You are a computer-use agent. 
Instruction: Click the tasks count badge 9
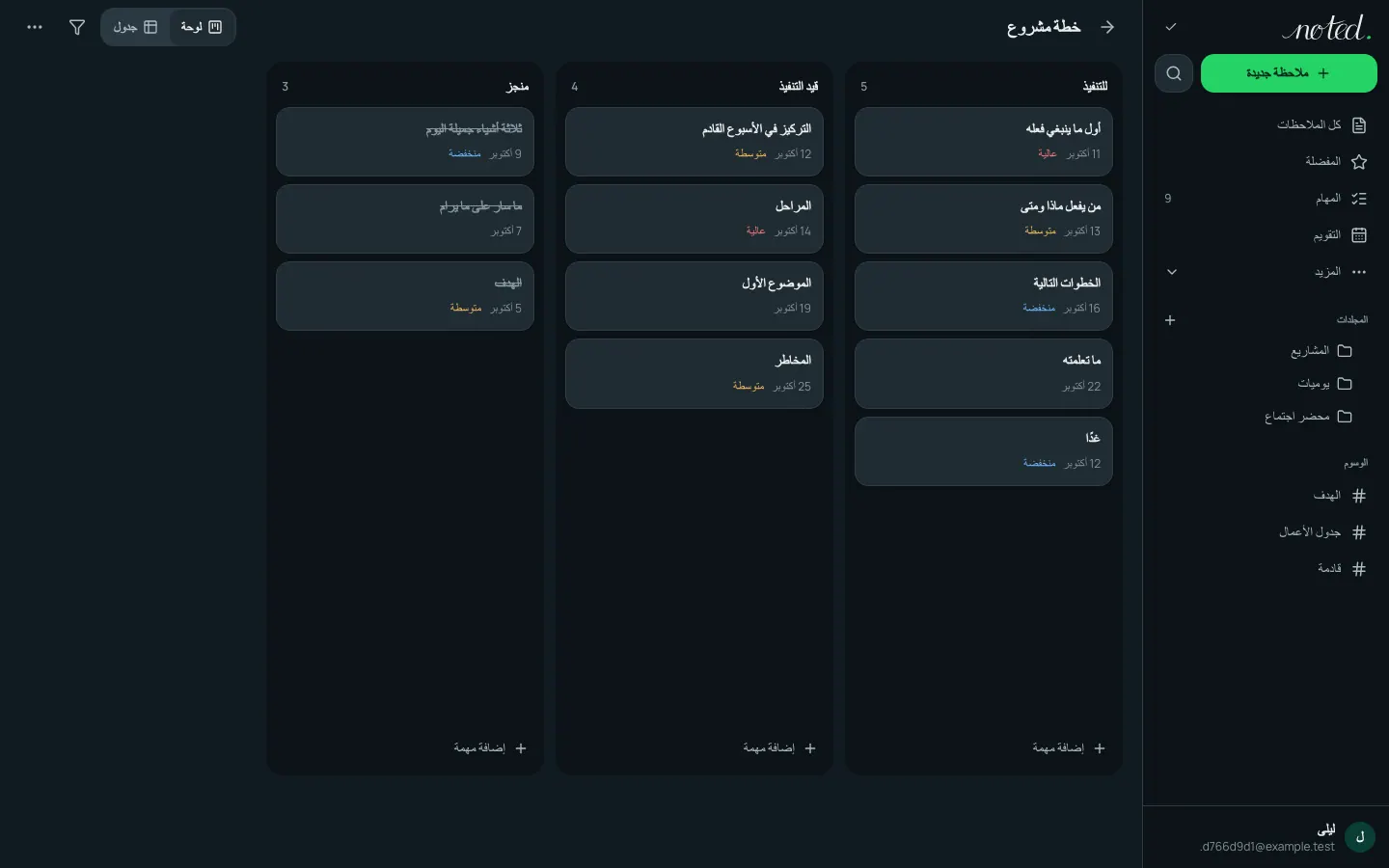pyautogui.click(x=1168, y=199)
